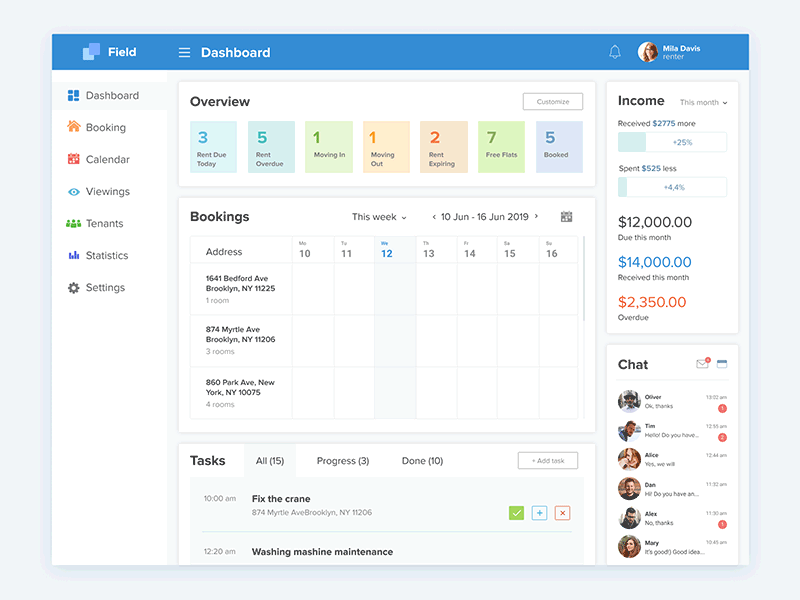
Task: Select the Th 13 day column header
Action: coord(436,249)
